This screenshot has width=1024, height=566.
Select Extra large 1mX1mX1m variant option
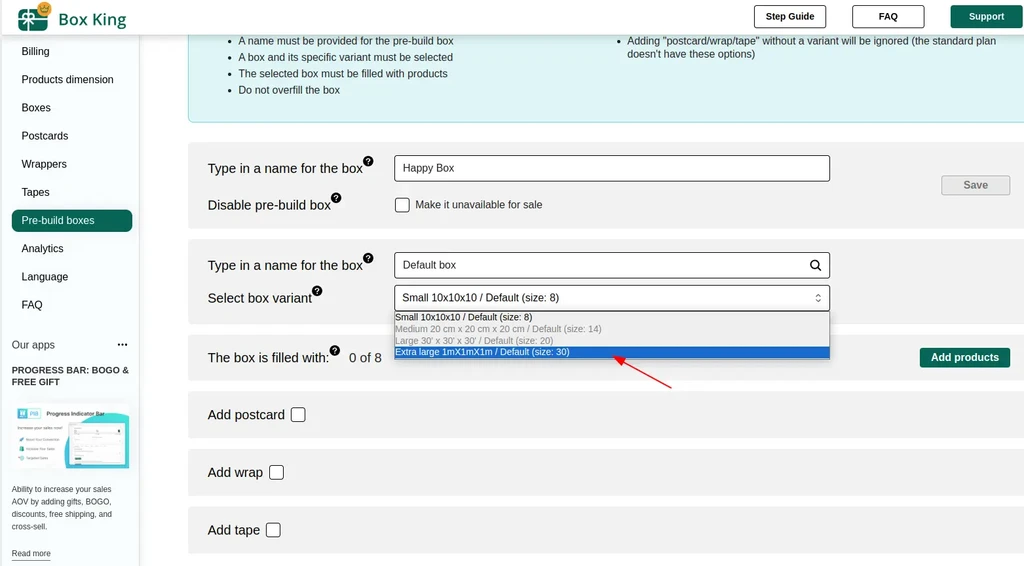(x=612, y=352)
